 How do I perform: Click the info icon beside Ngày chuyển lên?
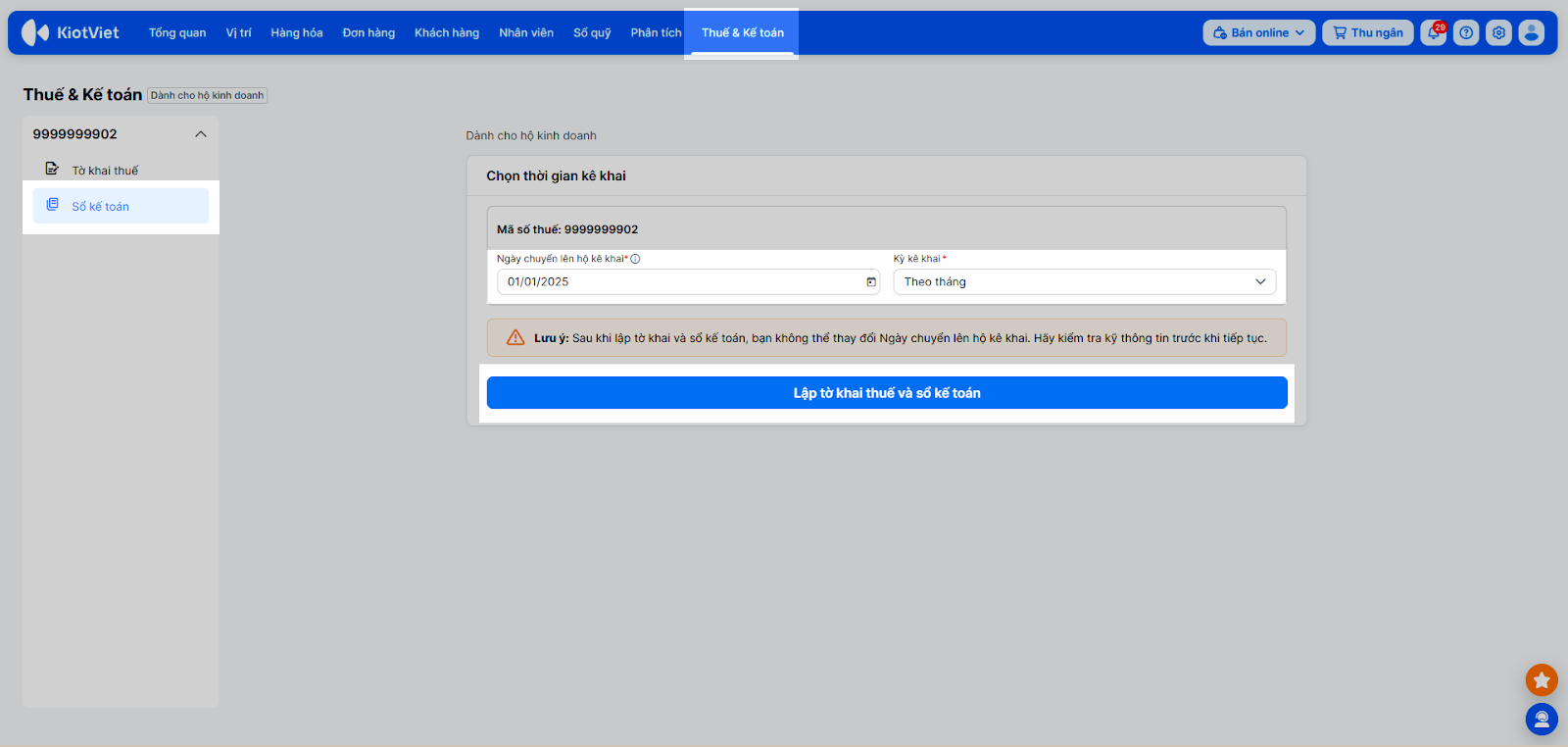point(635,259)
